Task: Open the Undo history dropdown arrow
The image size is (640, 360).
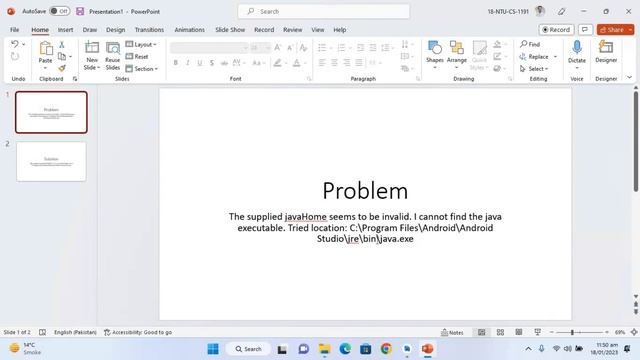Action: [24, 44]
